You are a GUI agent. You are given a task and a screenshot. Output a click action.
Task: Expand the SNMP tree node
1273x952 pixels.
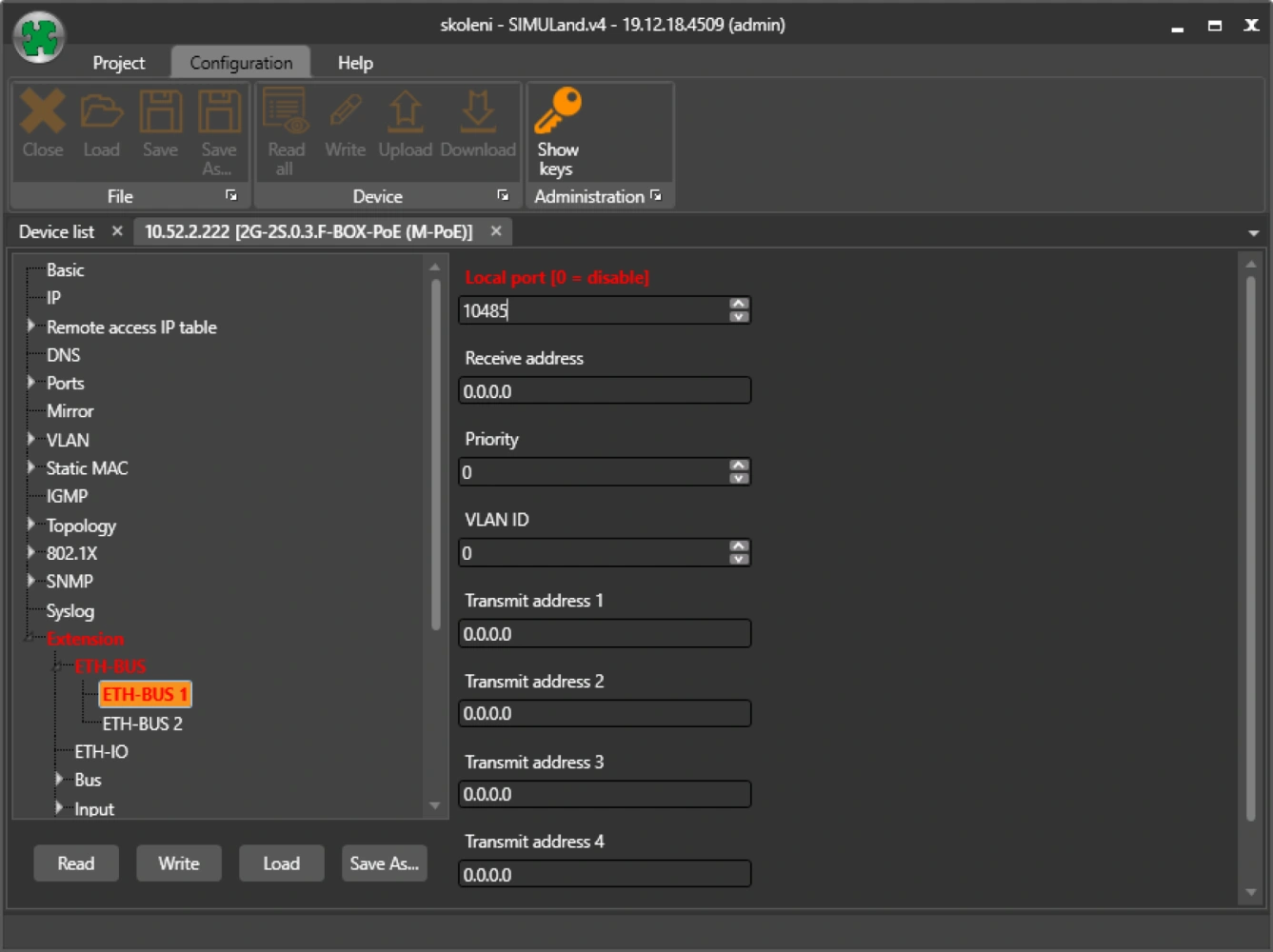coord(31,581)
